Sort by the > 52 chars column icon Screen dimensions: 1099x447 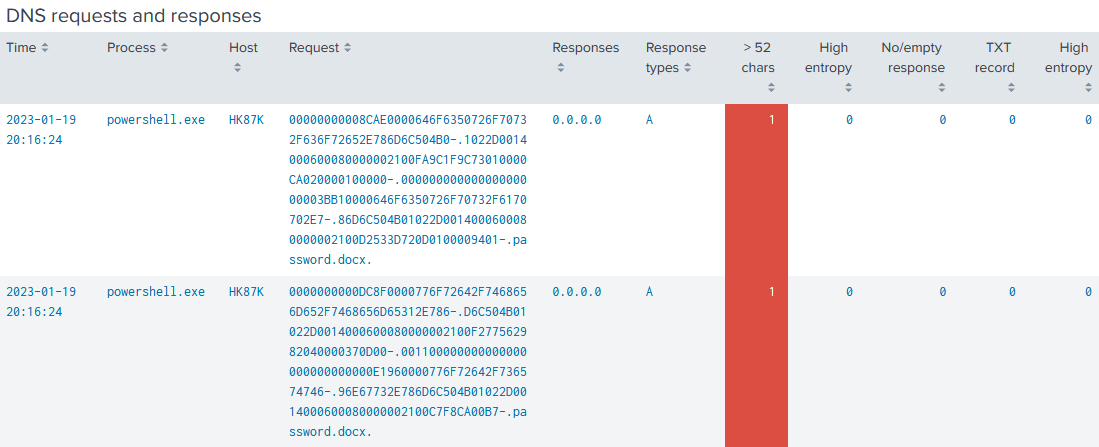(771, 88)
